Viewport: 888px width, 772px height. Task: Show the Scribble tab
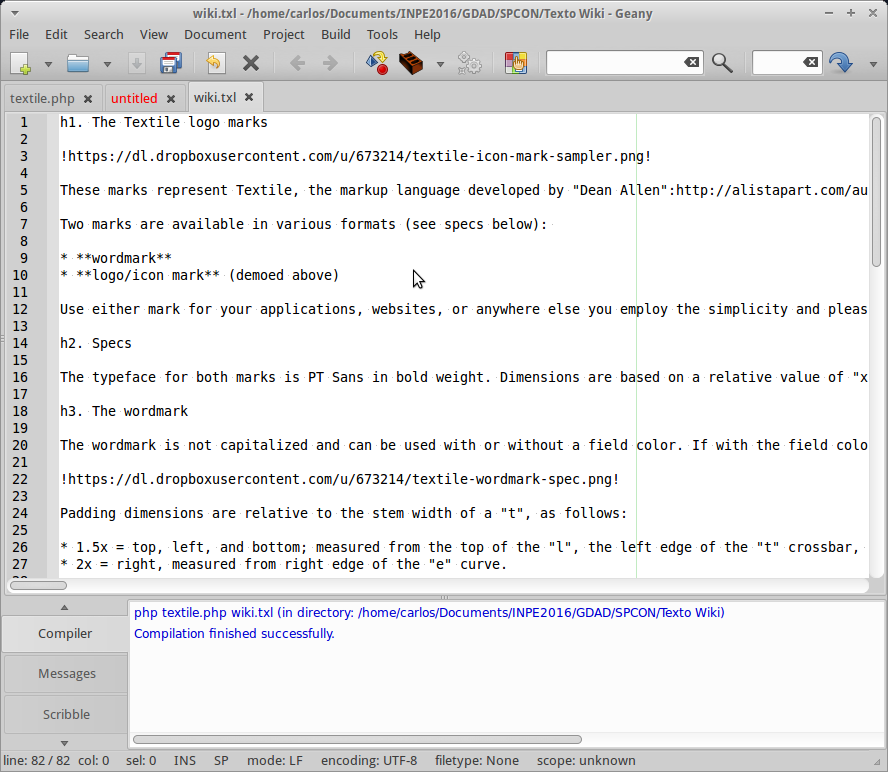click(x=66, y=714)
